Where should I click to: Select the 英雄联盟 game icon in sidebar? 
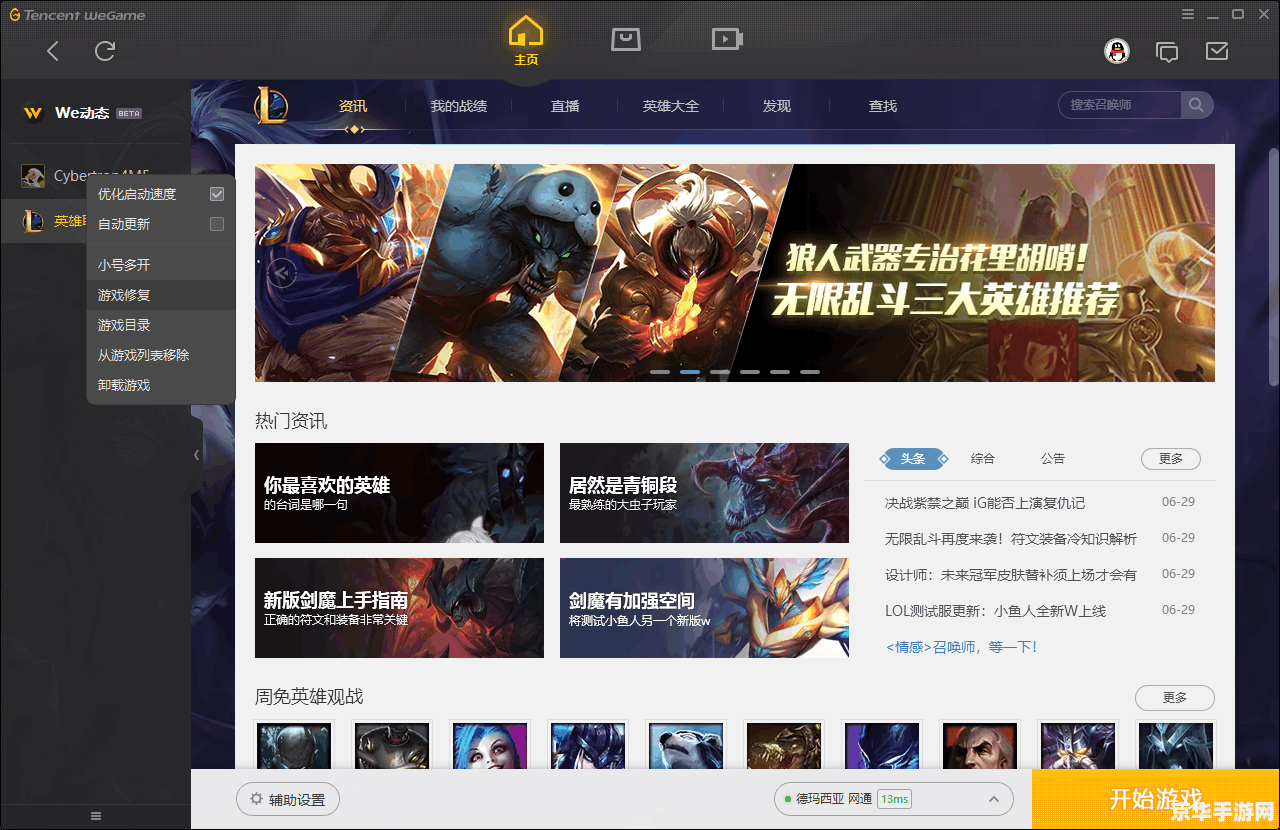33,221
